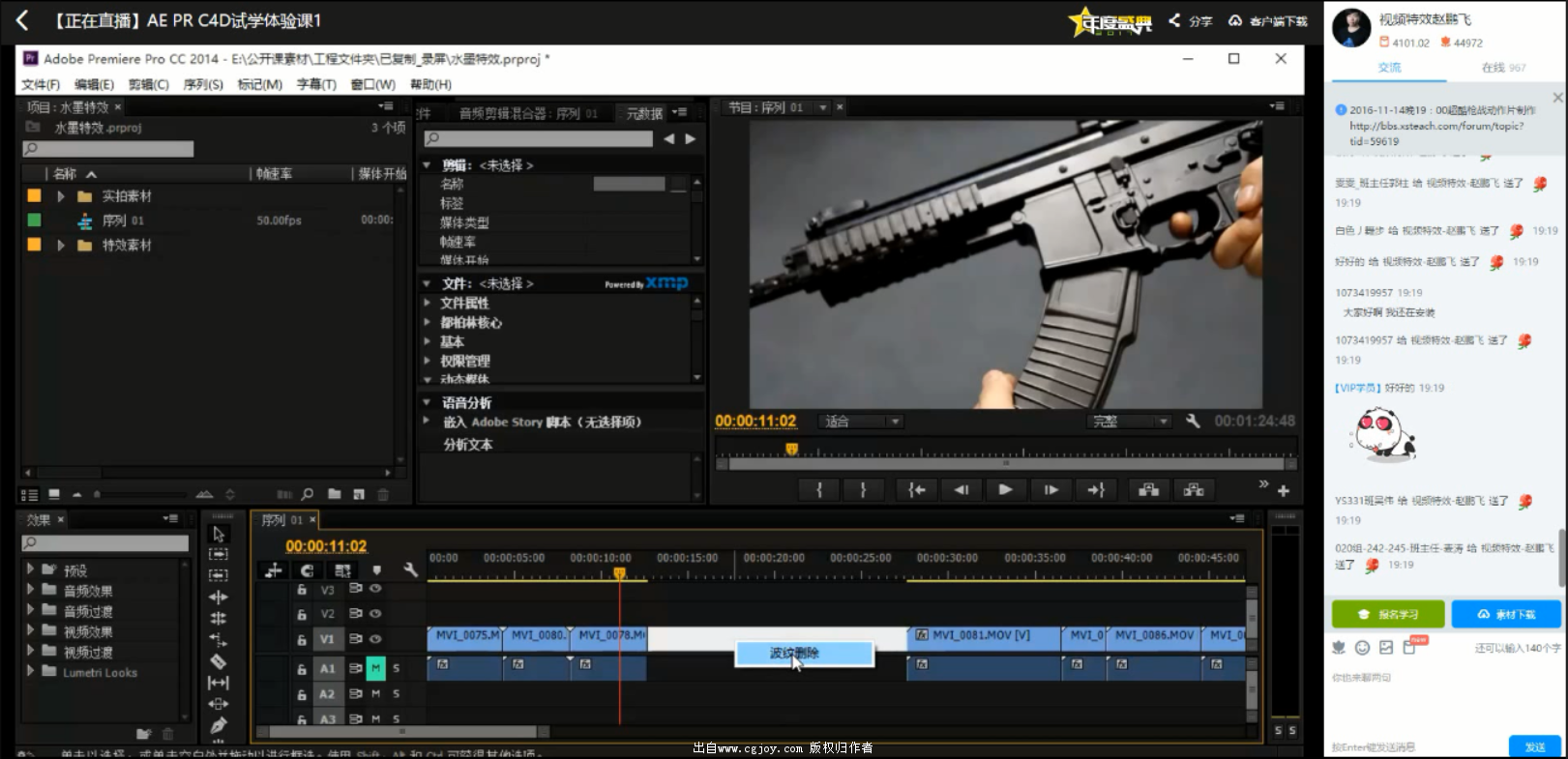Open the 文件(F) menu
This screenshot has width=1568, height=759.
tap(41, 84)
